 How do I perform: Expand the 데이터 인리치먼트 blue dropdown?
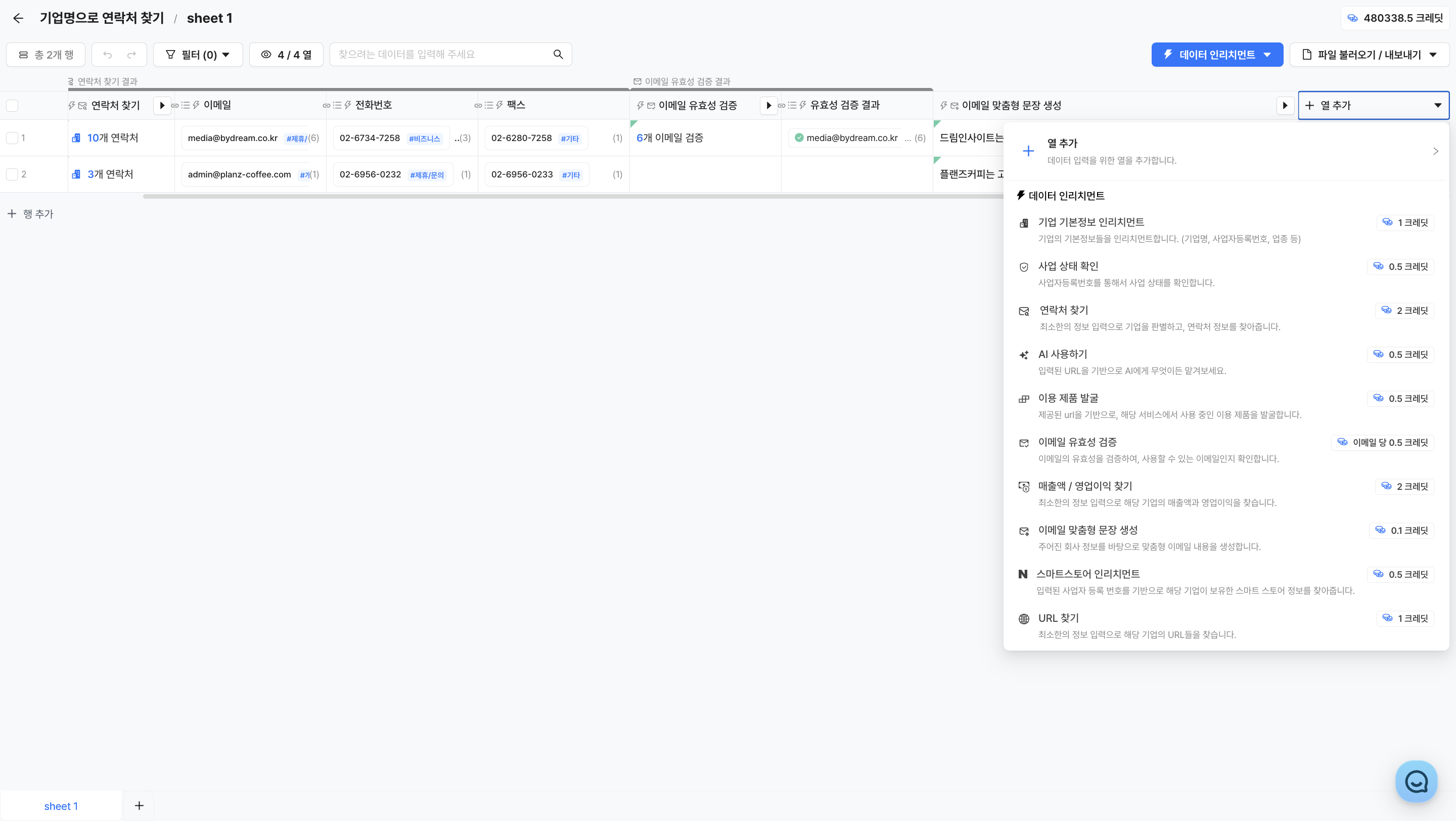tap(1217, 55)
